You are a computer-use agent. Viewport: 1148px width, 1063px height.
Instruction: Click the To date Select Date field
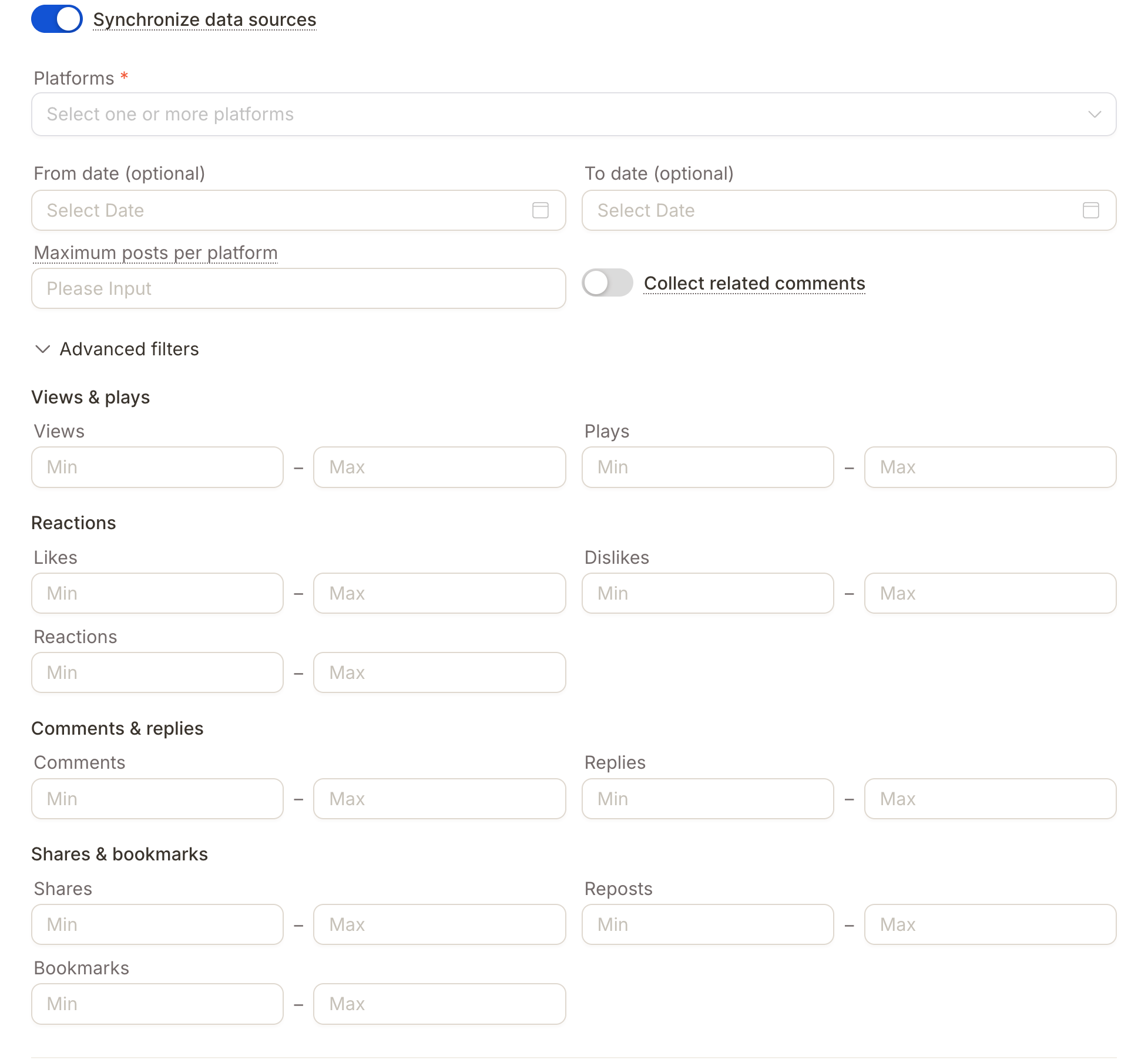coord(849,210)
